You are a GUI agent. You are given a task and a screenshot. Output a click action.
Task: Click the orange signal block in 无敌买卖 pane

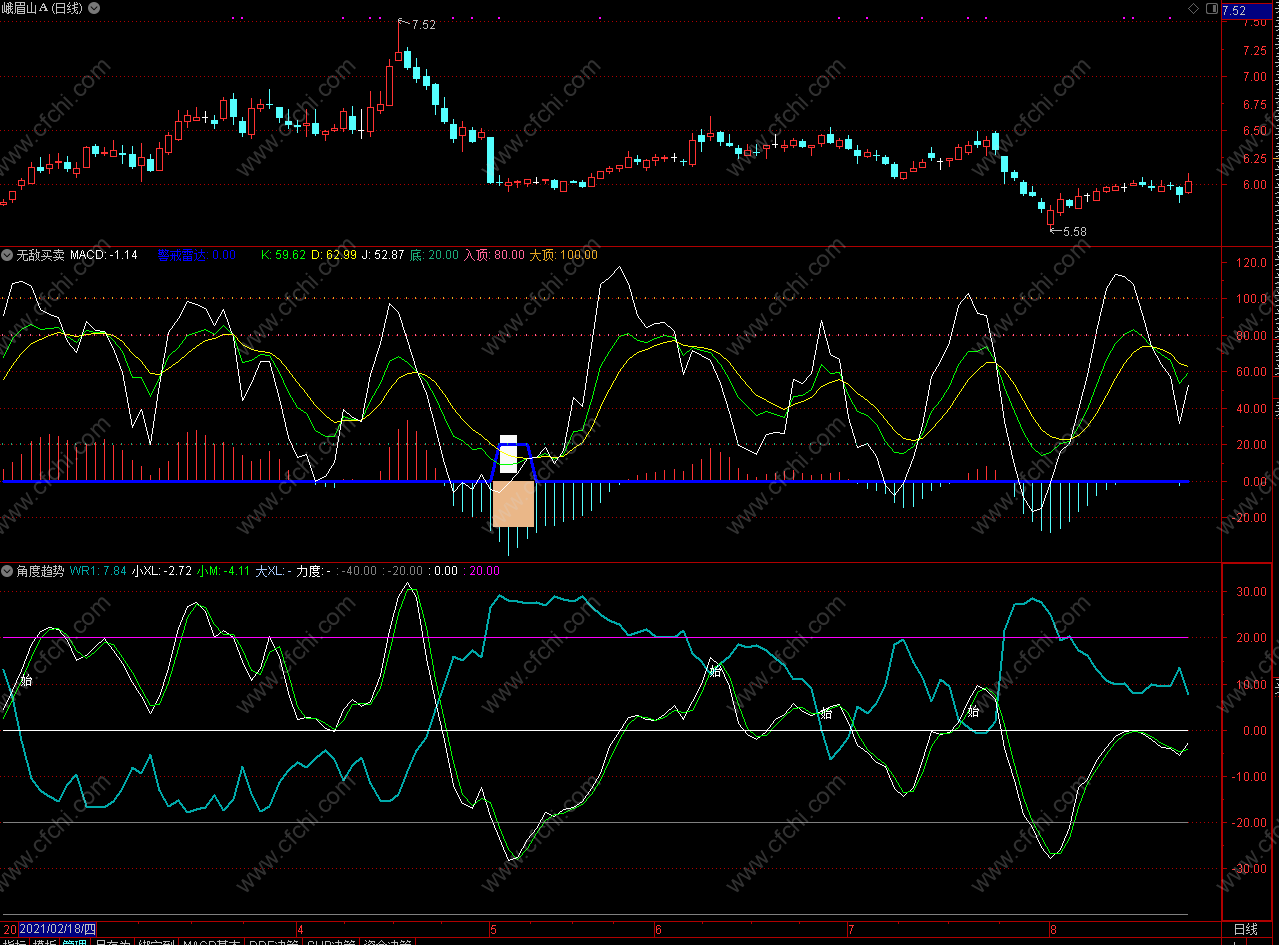pos(513,504)
